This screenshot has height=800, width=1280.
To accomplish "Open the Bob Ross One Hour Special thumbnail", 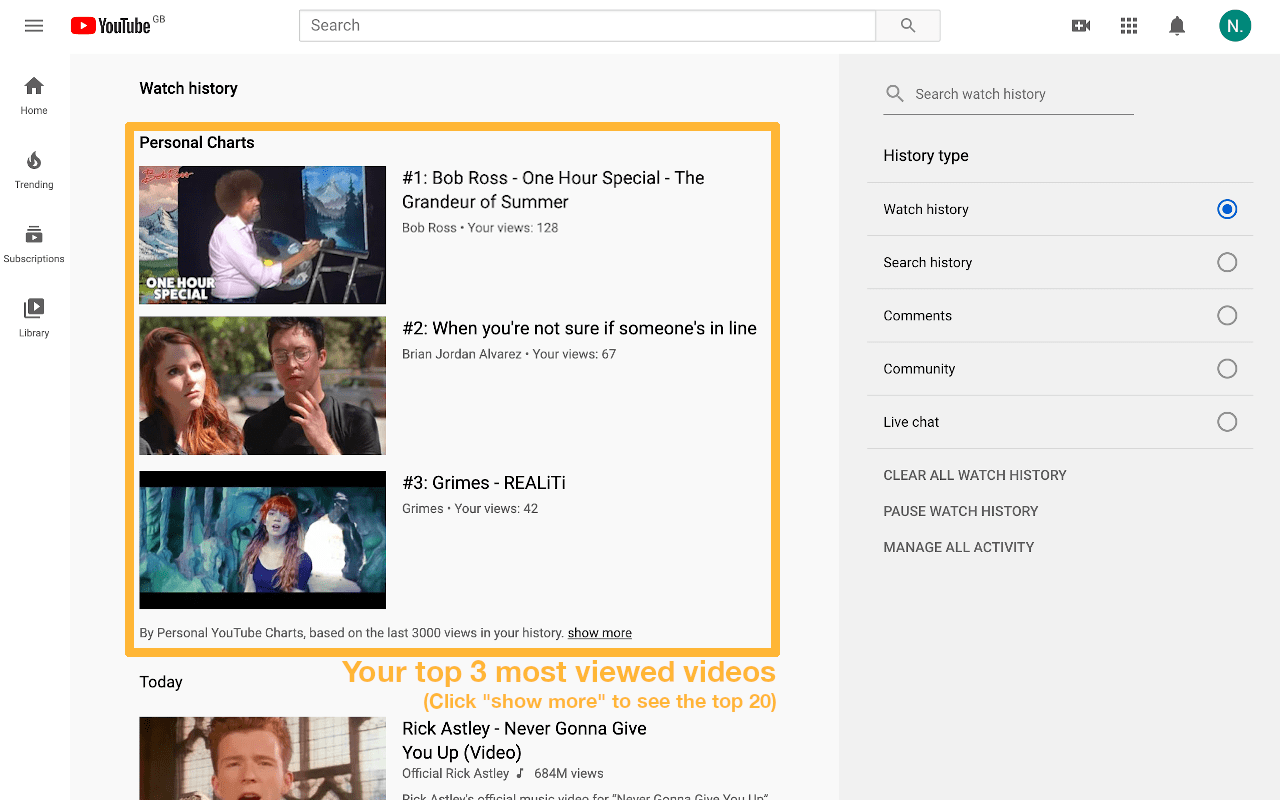I will 262,235.
